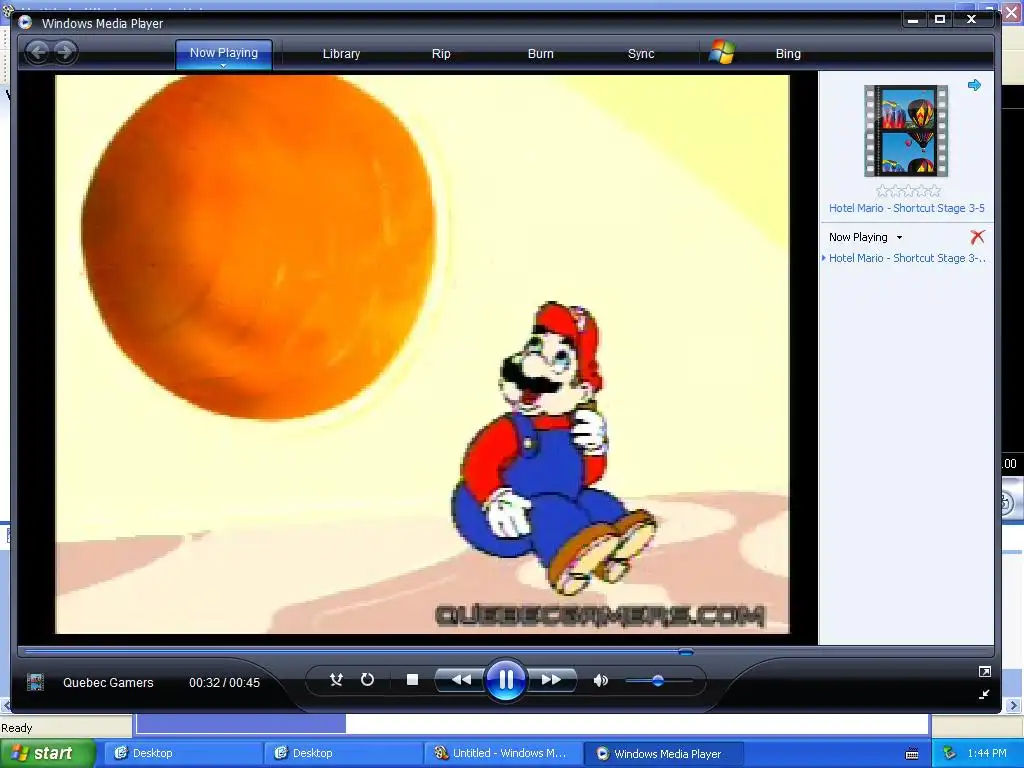The width and height of the screenshot is (1024, 768).
Task: Click the Back navigation arrow
Action: tap(38, 52)
